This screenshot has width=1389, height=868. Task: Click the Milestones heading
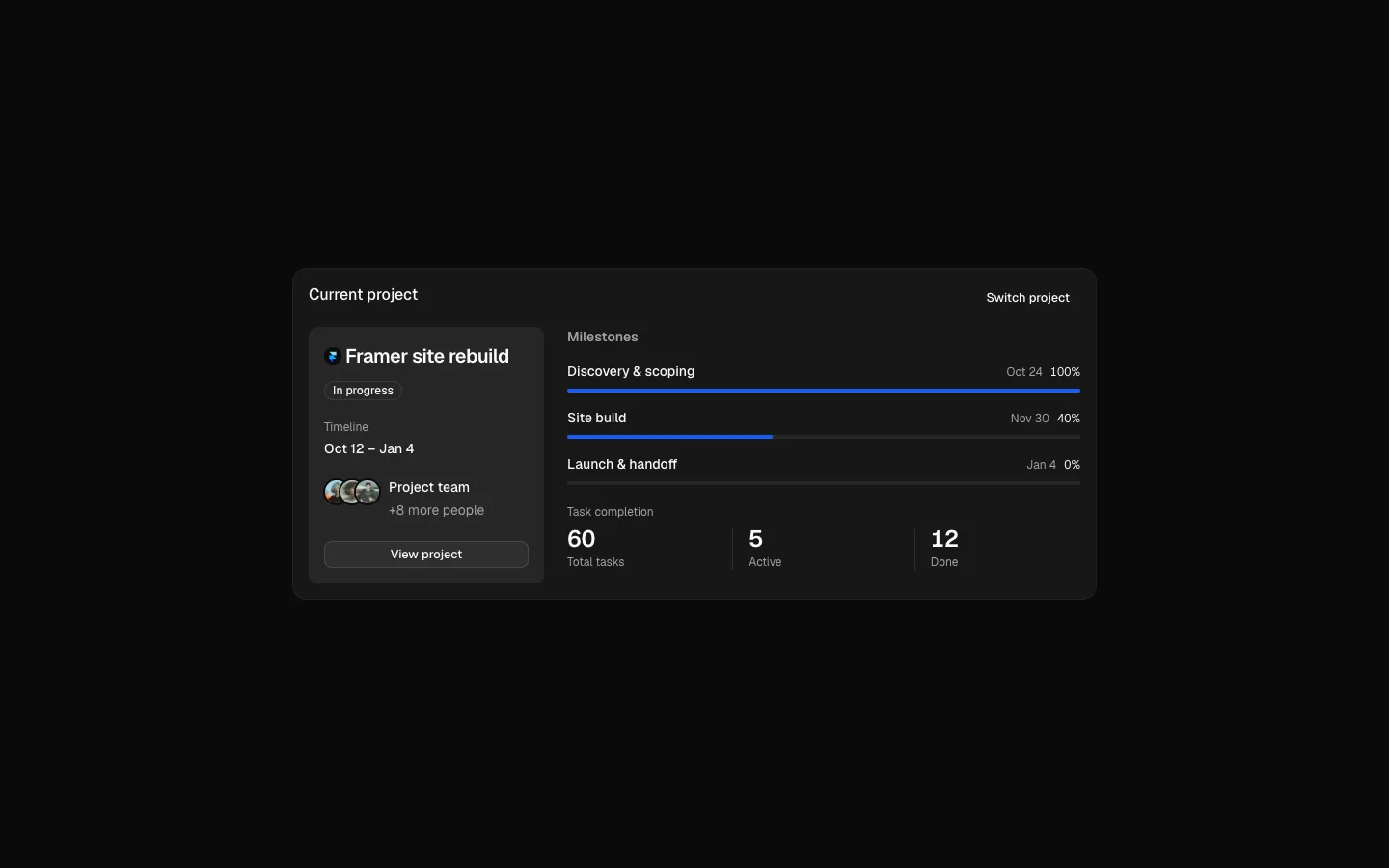pos(603,337)
